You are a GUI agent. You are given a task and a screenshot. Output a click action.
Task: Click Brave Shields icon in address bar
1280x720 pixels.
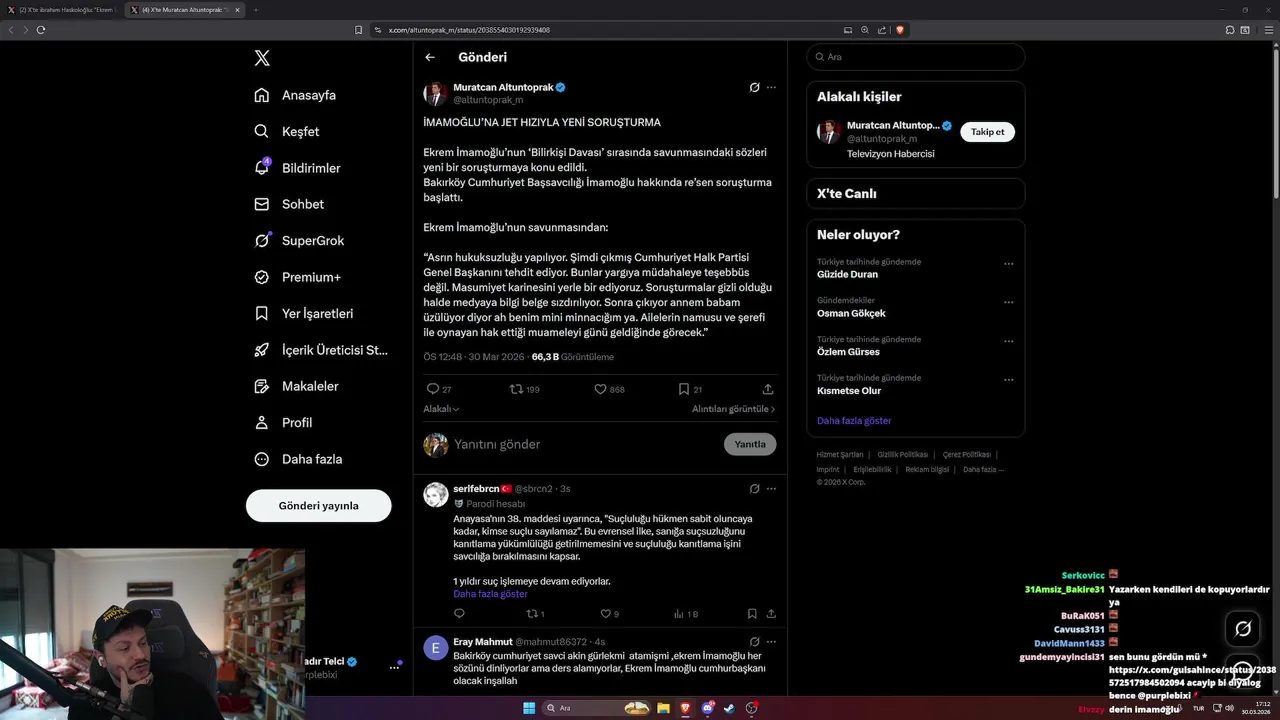pyautogui.click(x=900, y=30)
